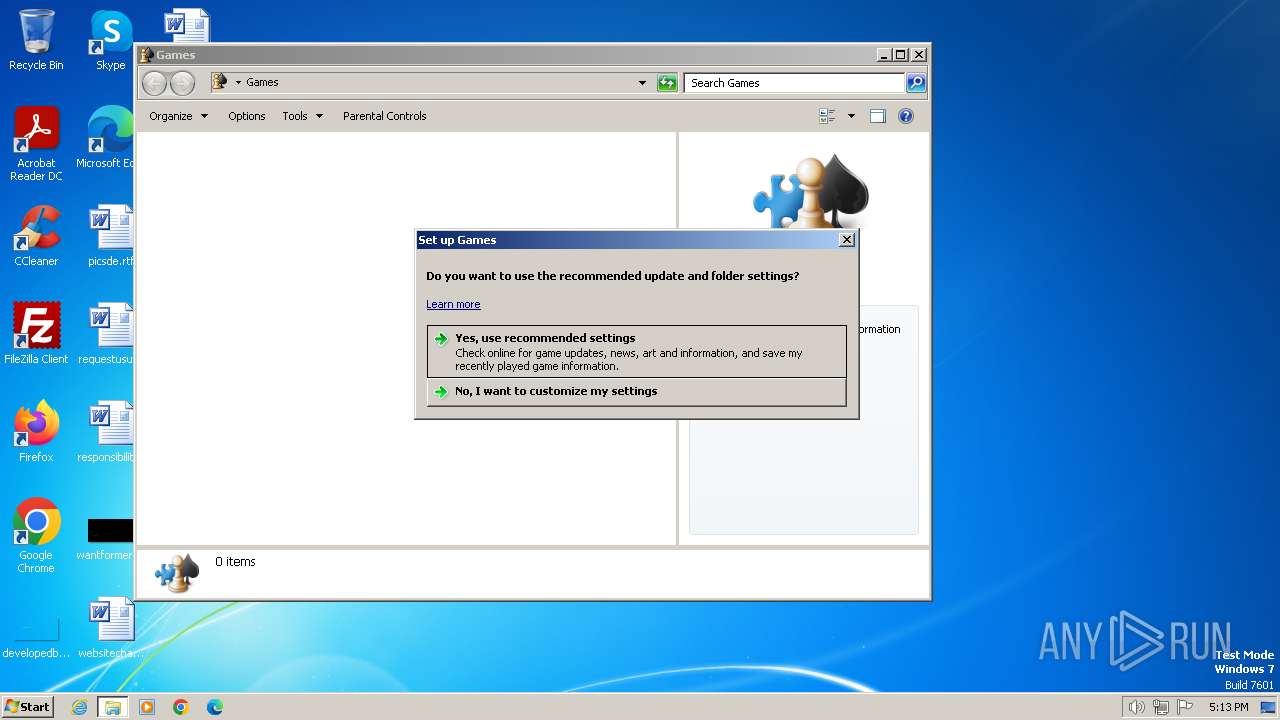
Task: Click the Back navigation arrow
Action: click(x=154, y=83)
